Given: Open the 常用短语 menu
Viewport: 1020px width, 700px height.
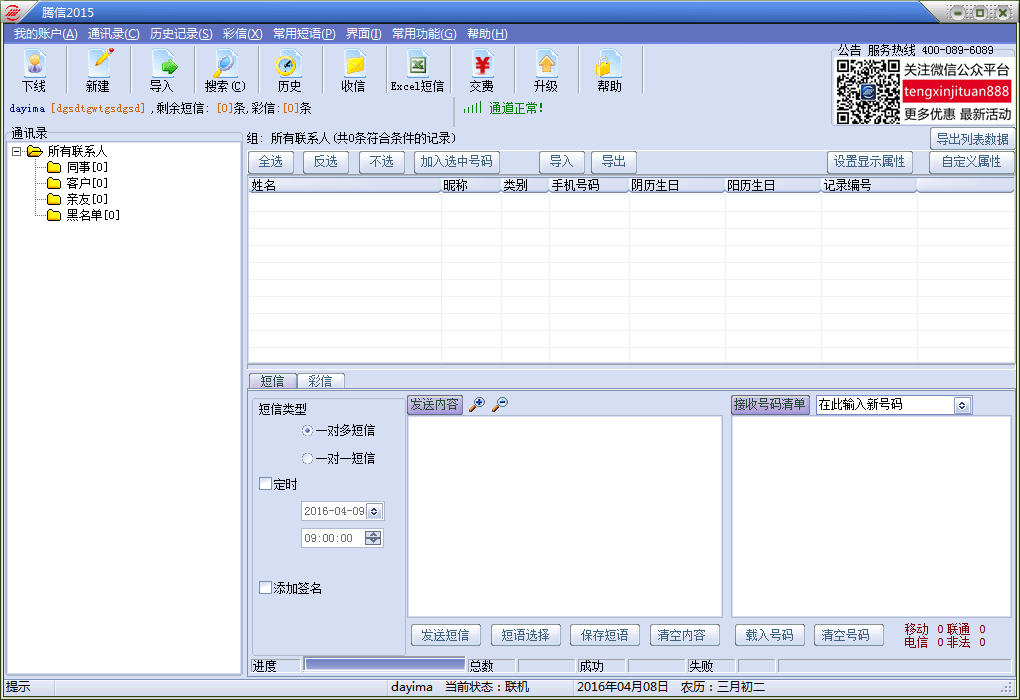Looking at the screenshot, I should (x=302, y=33).
